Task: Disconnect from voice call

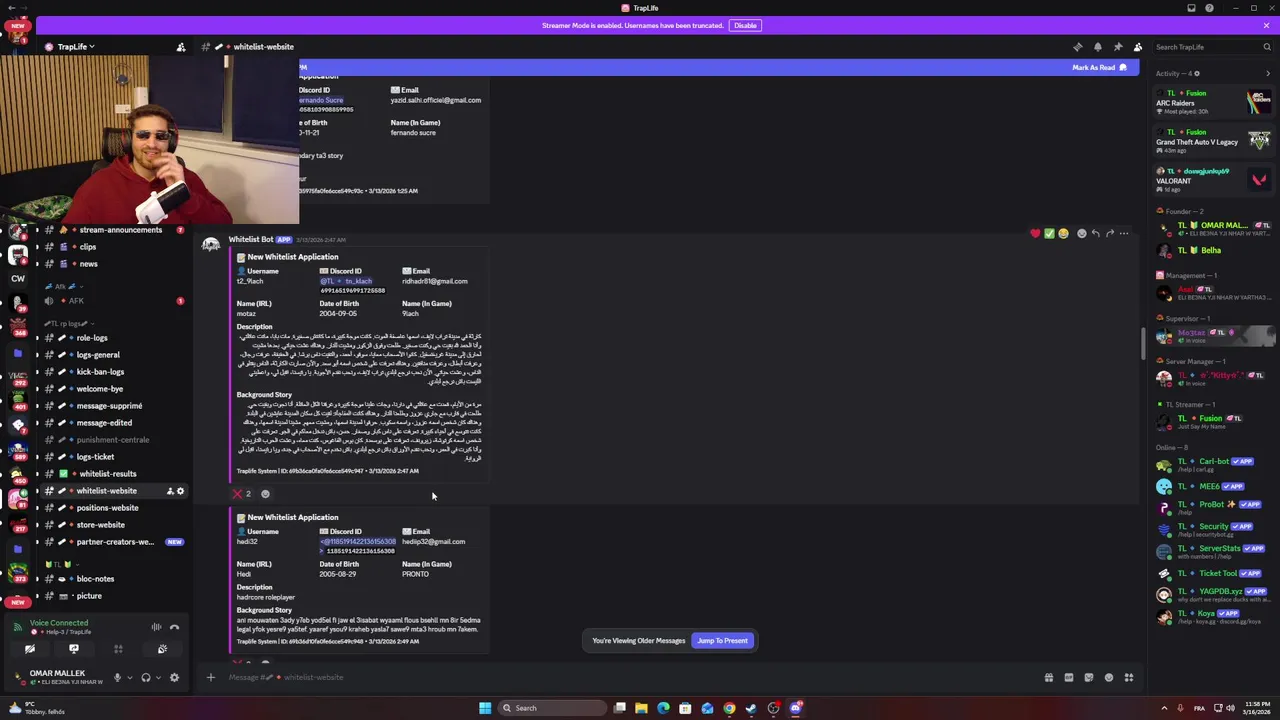Action: (174, 627)
